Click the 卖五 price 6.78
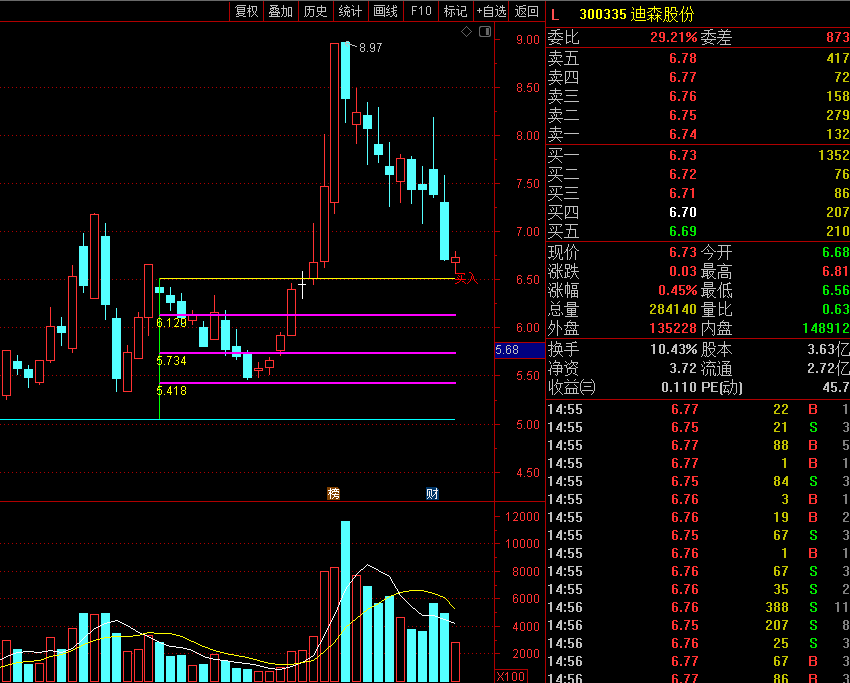 (x=682, y=58)
